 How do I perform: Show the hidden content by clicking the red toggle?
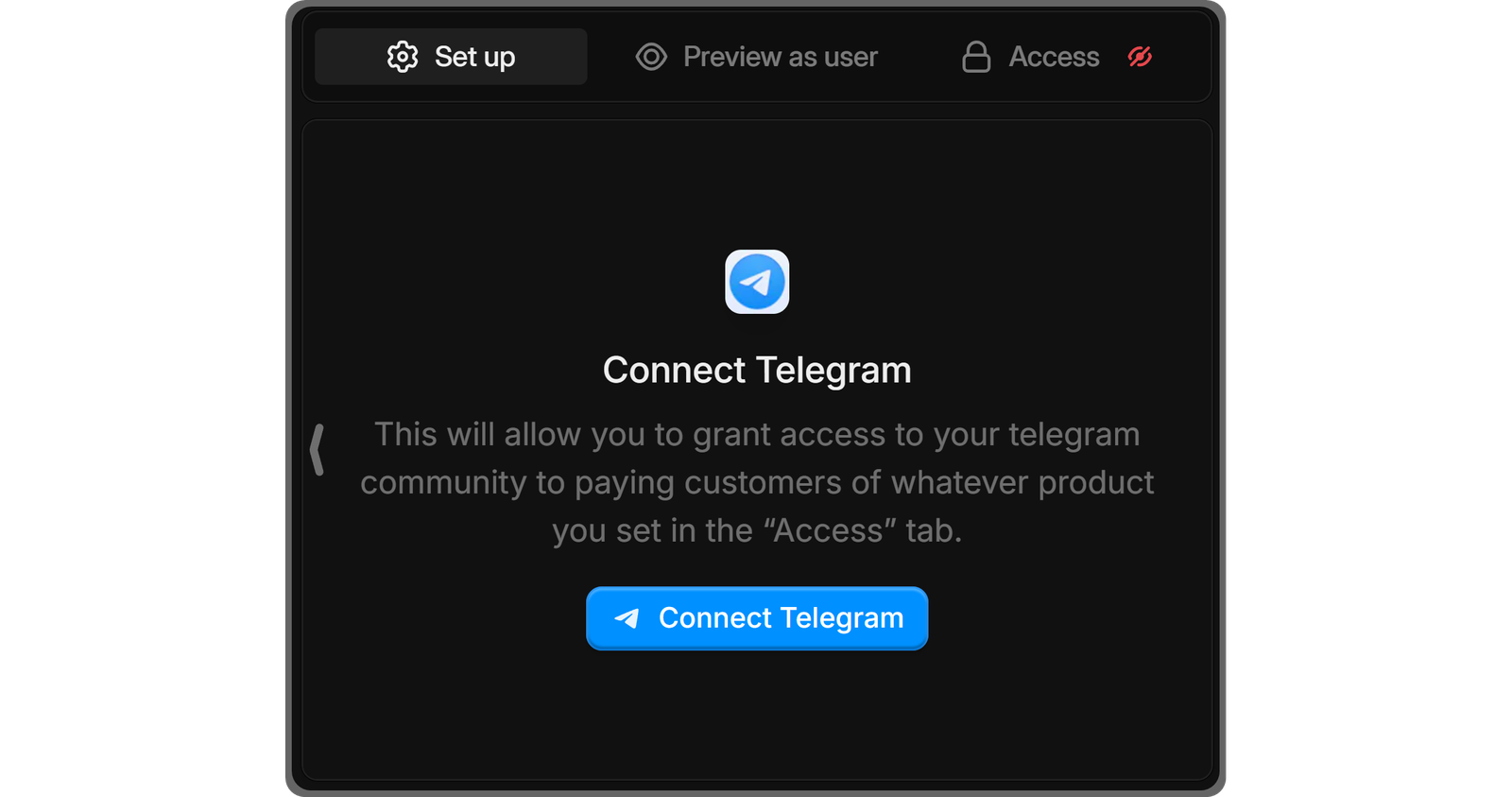pos(1139,57)
